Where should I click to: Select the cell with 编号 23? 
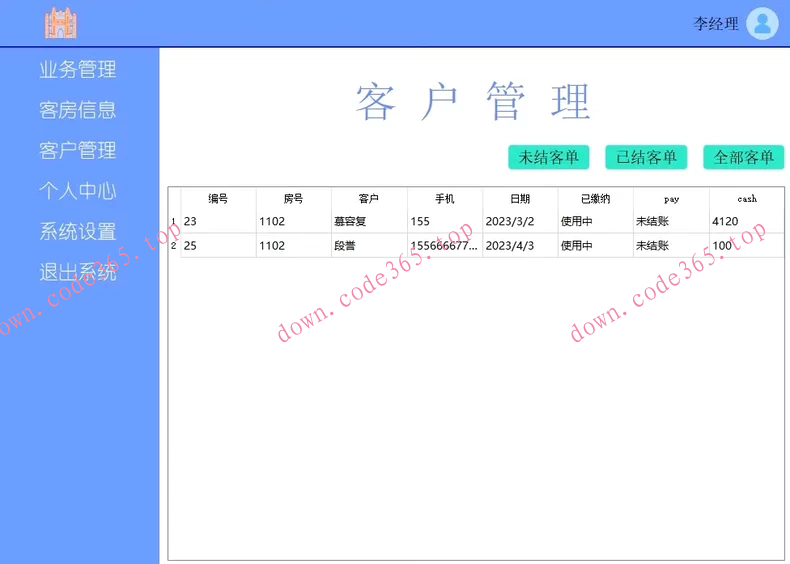click(218, 221)
